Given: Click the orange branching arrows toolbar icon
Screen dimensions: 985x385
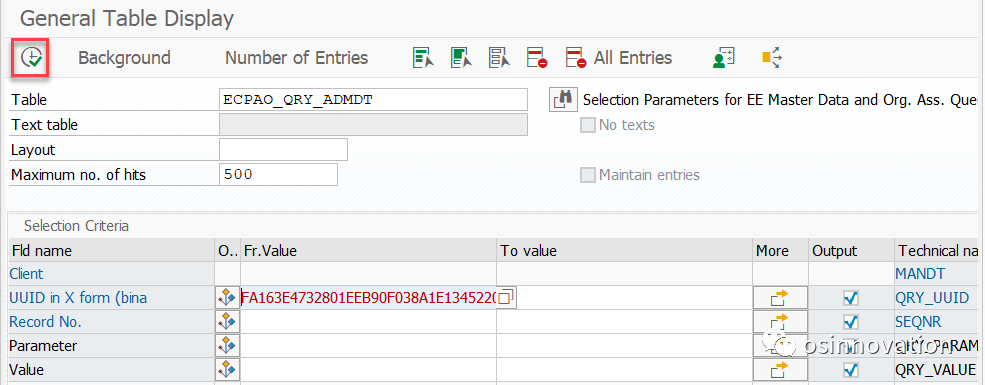Looking at the screenshot, I should pyautogui.click(x=771, y=58).
